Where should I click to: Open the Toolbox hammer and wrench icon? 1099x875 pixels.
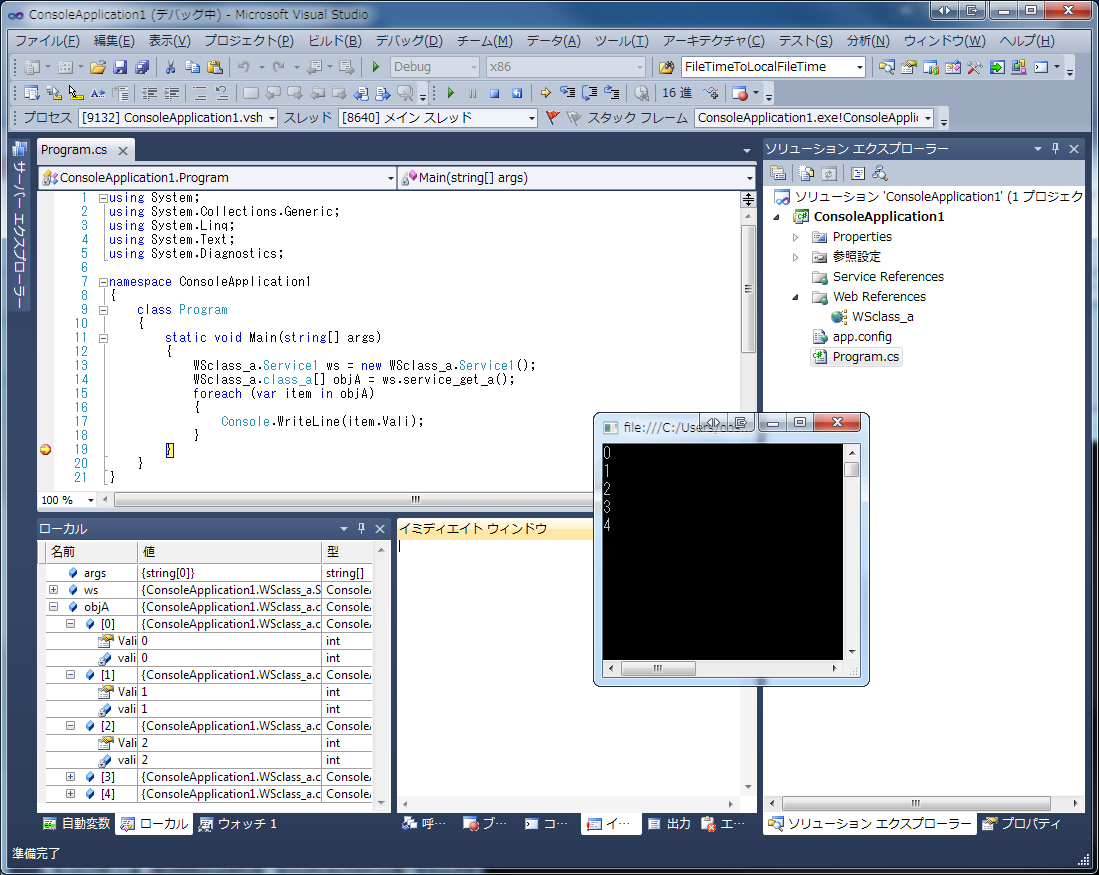click(x=974, y=67)
